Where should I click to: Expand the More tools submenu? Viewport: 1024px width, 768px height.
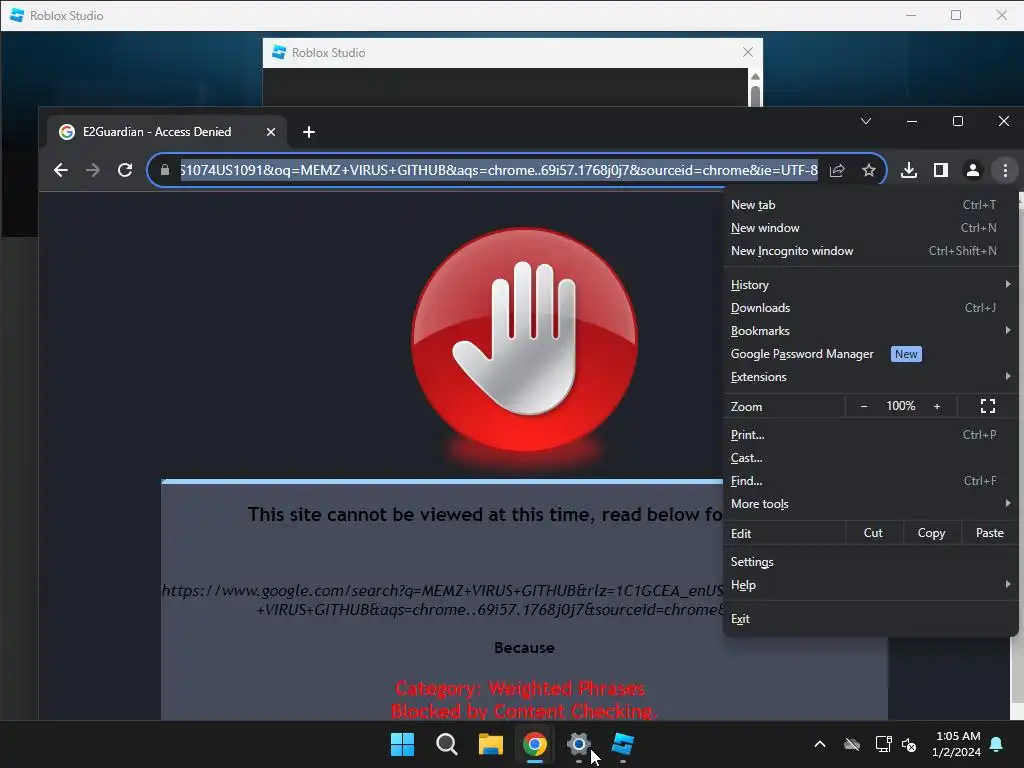(870, 504)
